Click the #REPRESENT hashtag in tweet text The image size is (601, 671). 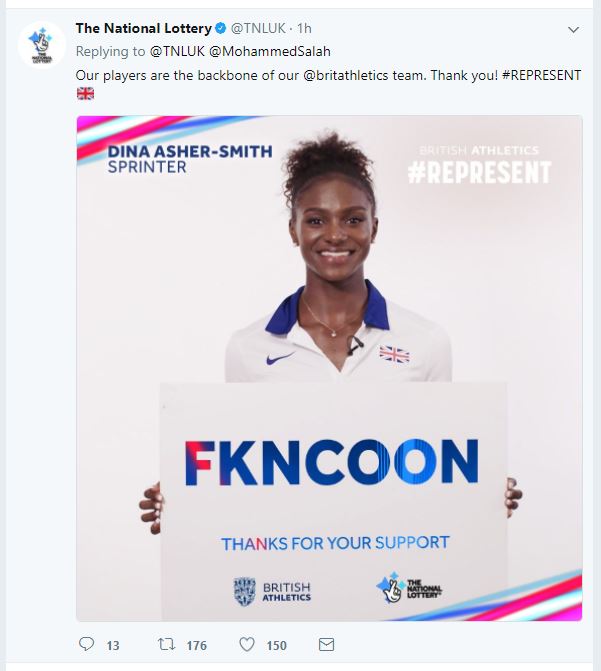tap(541, 75)
